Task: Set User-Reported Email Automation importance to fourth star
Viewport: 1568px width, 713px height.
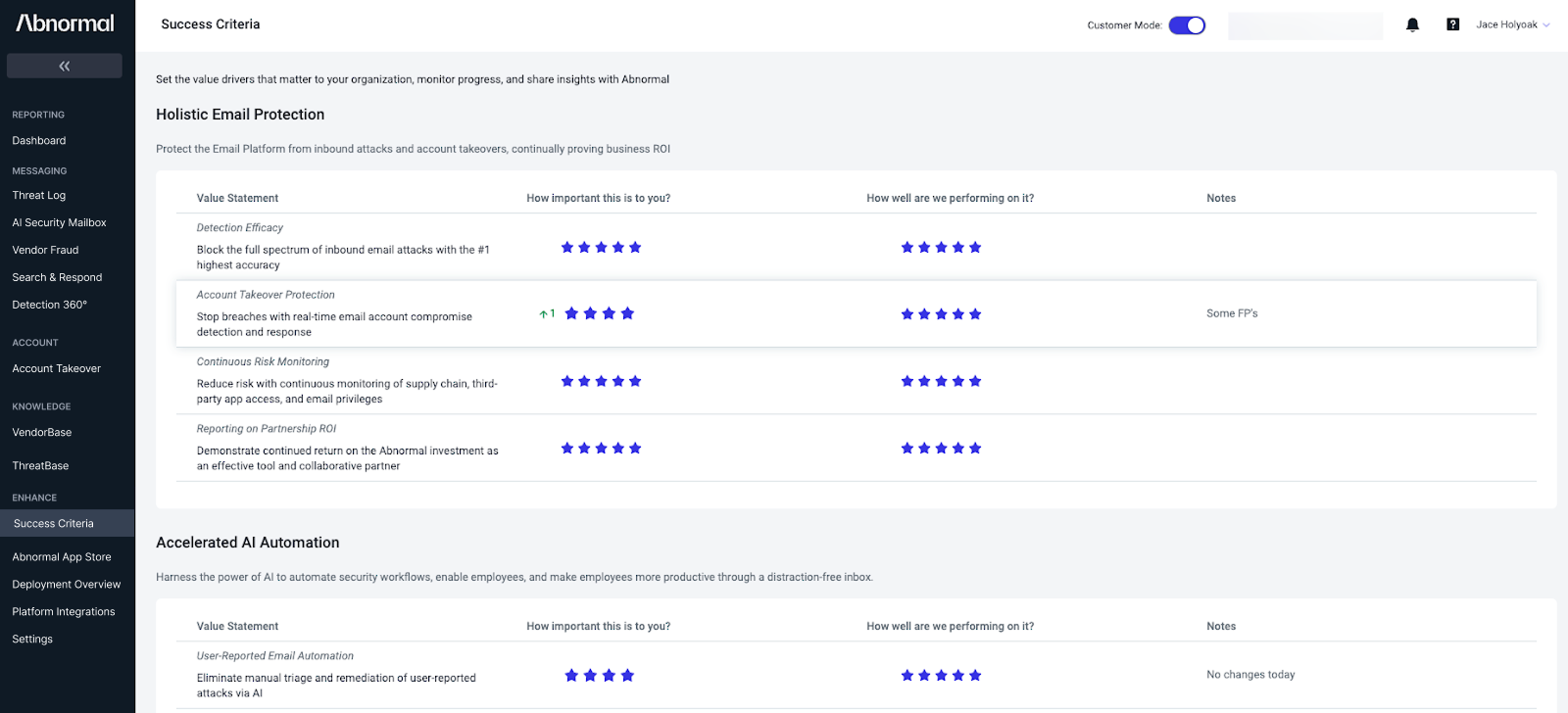Action: coord(627,676)
